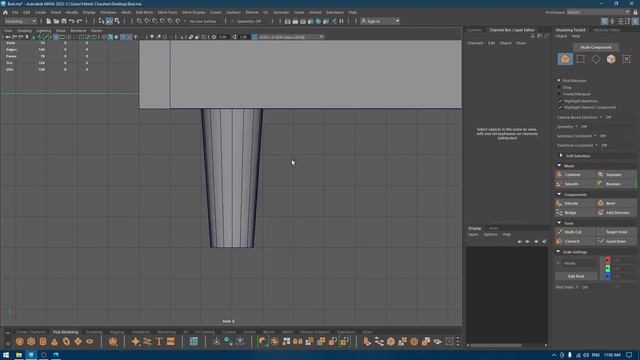The width and height of the screenshot is (640, 360).
Task: Click Edit Pivot button
Action: tap(576, 276)
